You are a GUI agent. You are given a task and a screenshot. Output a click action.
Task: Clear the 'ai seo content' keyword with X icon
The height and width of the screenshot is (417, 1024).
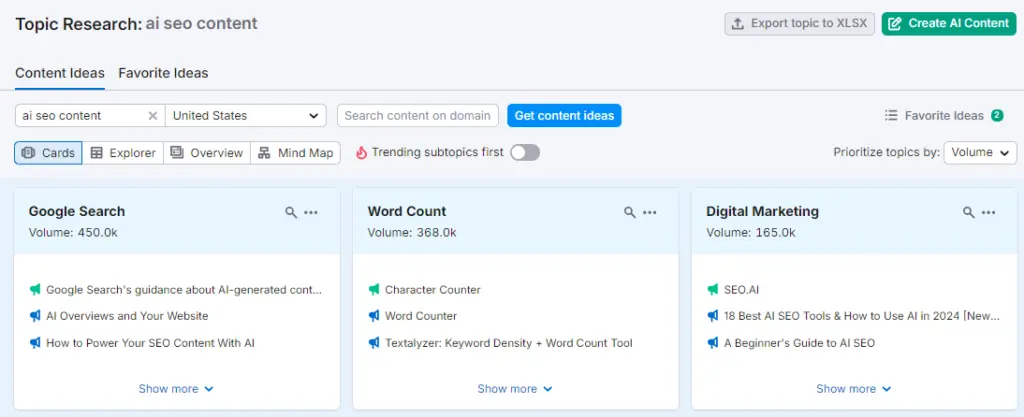[x=153, y=116]
